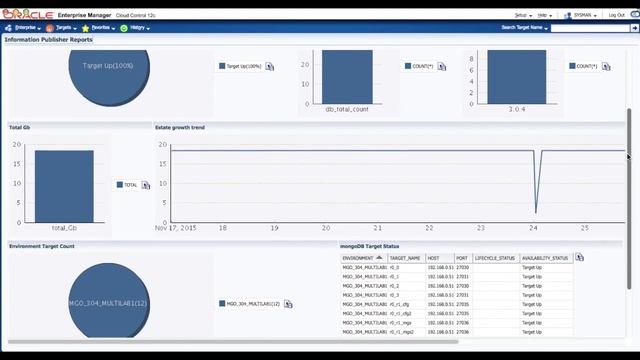This screenshot has height=360, width=640.
Task: Open the Help dropdown
Action: pos(544,15)
